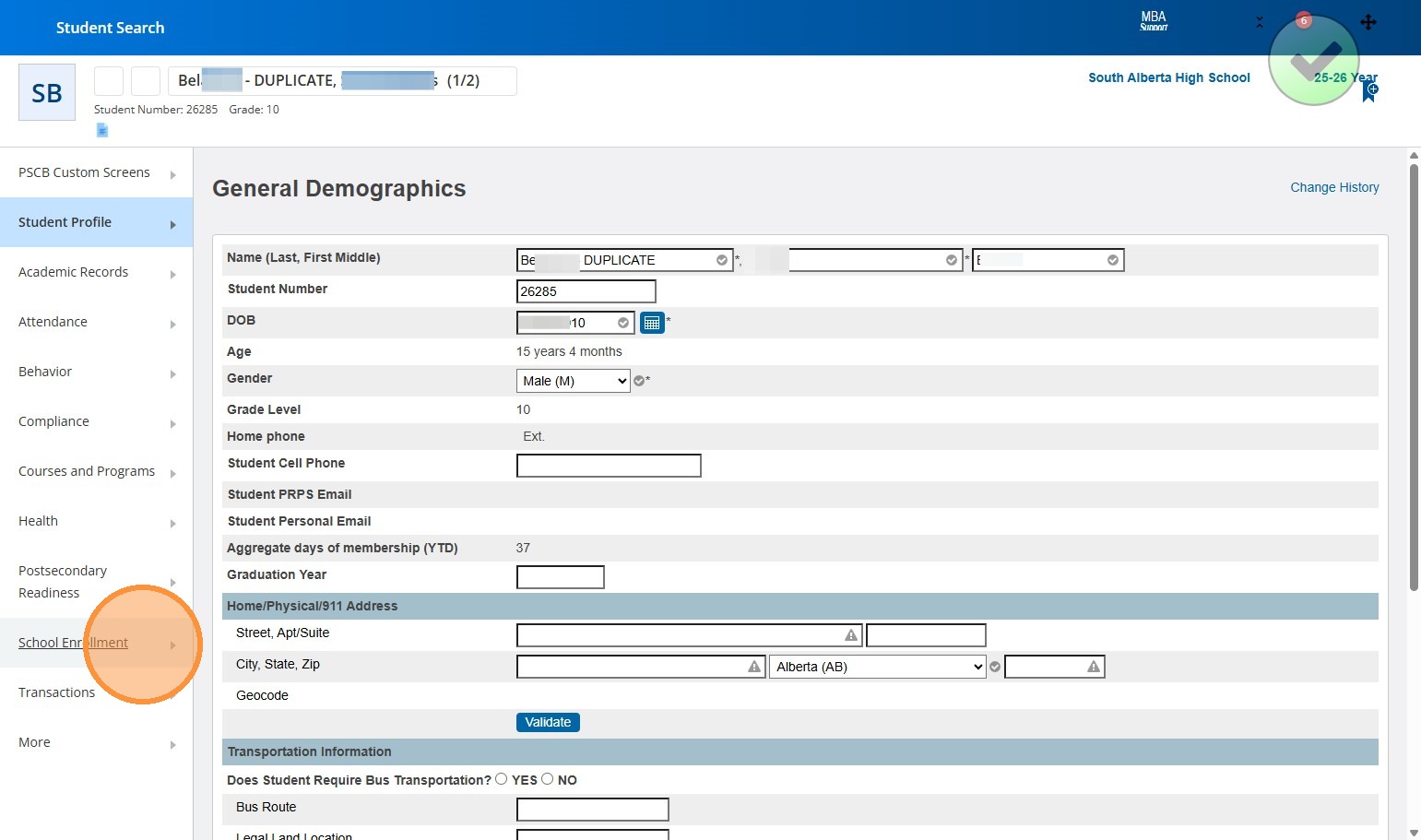This screenshot has width=1421, height=840.
Task: Open the Change History link
Action: point(1334,187)
